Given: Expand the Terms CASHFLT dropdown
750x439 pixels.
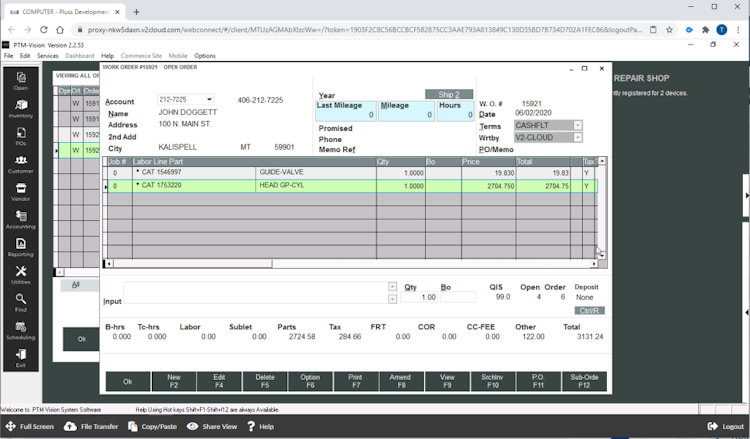Looking at the screenshot, I should click(578, 125).
